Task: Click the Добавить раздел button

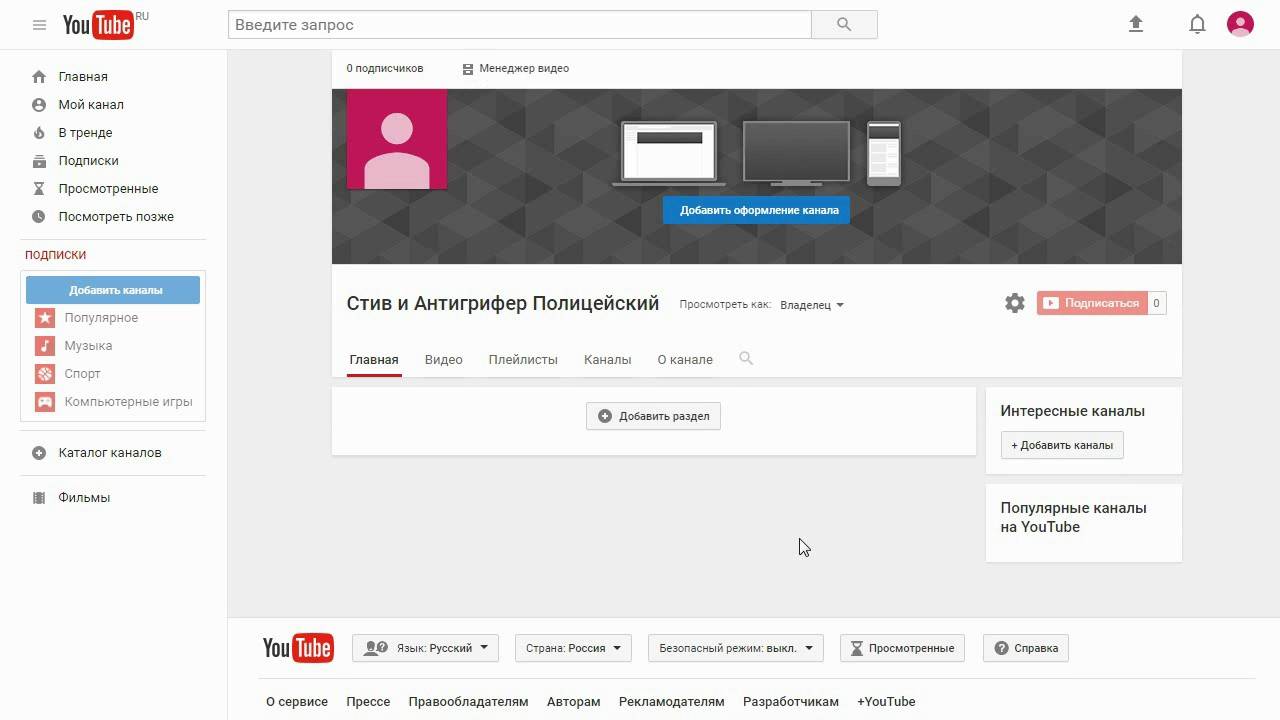Action: 653,416
